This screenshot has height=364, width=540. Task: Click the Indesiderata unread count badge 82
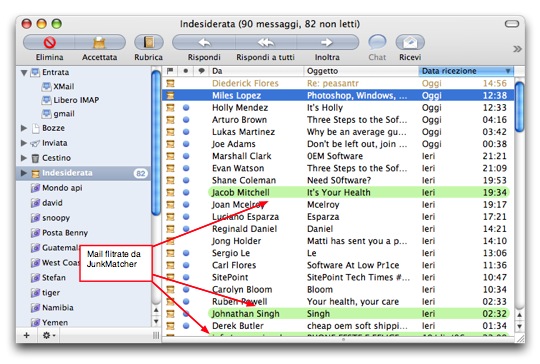[x=141, y=173]
